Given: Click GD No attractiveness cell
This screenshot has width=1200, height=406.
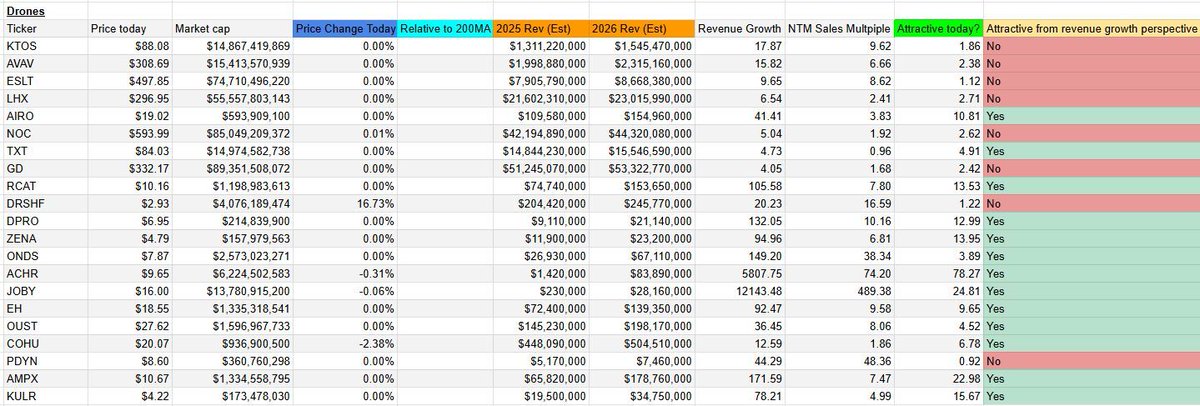Looking at the screenshot, I should pos(1091,168).
